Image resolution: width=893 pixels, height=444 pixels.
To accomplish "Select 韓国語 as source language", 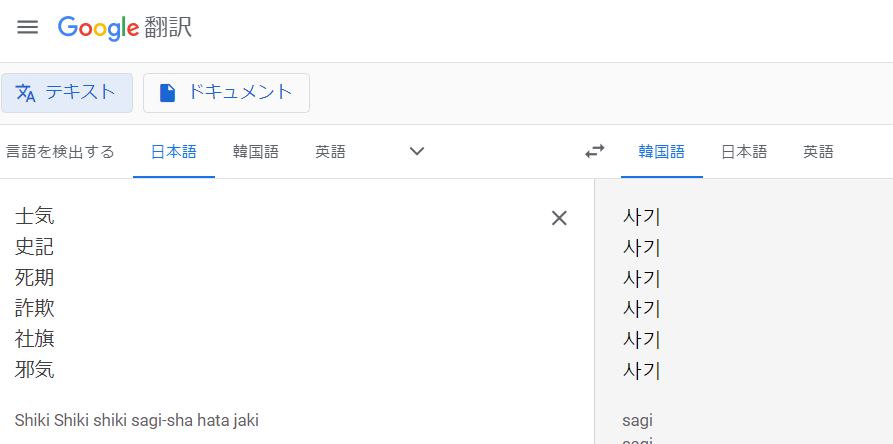I will [256, 151].
